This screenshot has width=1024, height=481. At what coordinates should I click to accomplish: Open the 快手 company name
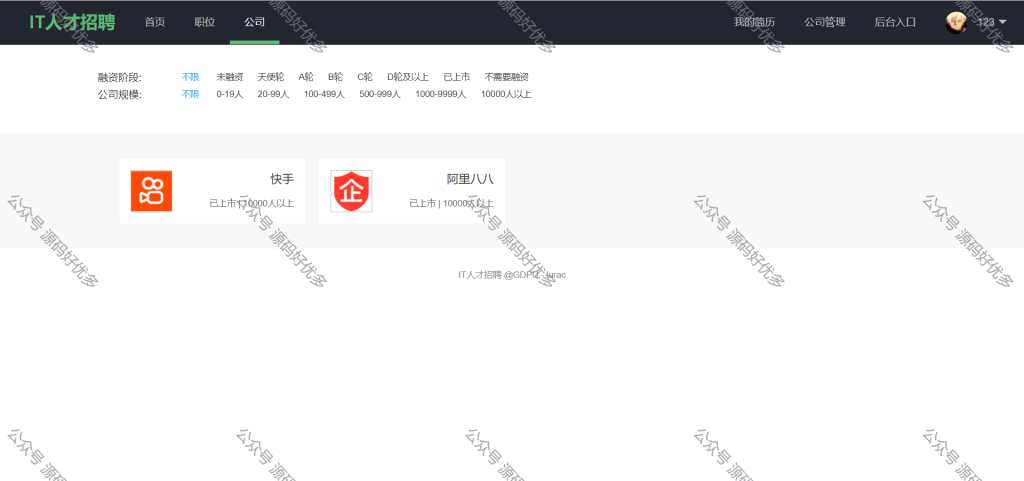[x=282, y=179]
